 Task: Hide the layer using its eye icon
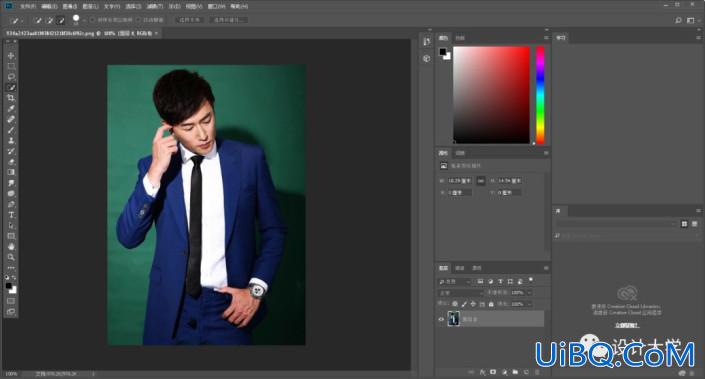pos(441,319)
